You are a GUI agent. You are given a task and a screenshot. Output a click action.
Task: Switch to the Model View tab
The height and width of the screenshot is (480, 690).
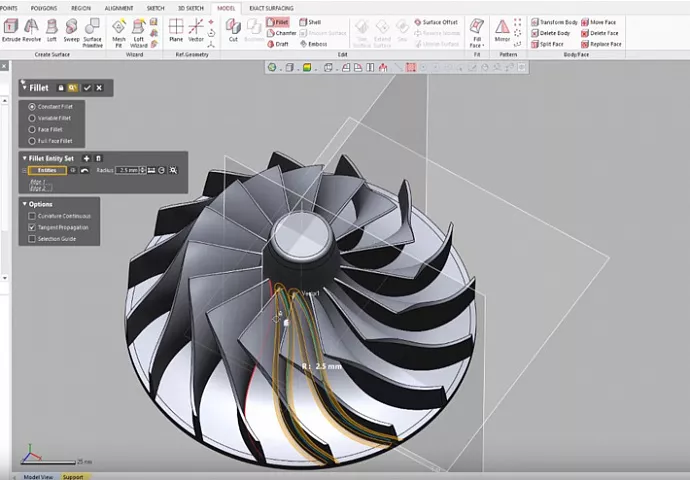tap(38, 477)
